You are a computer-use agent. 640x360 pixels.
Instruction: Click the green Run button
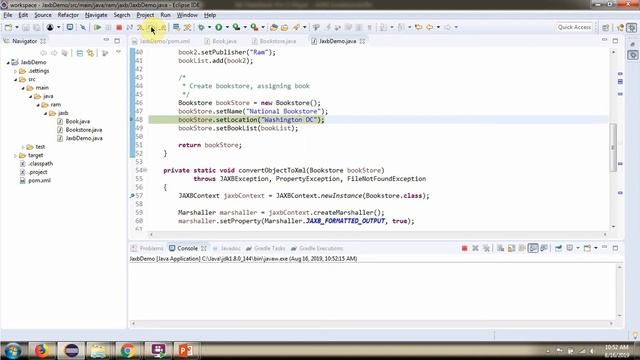[219, 27]
